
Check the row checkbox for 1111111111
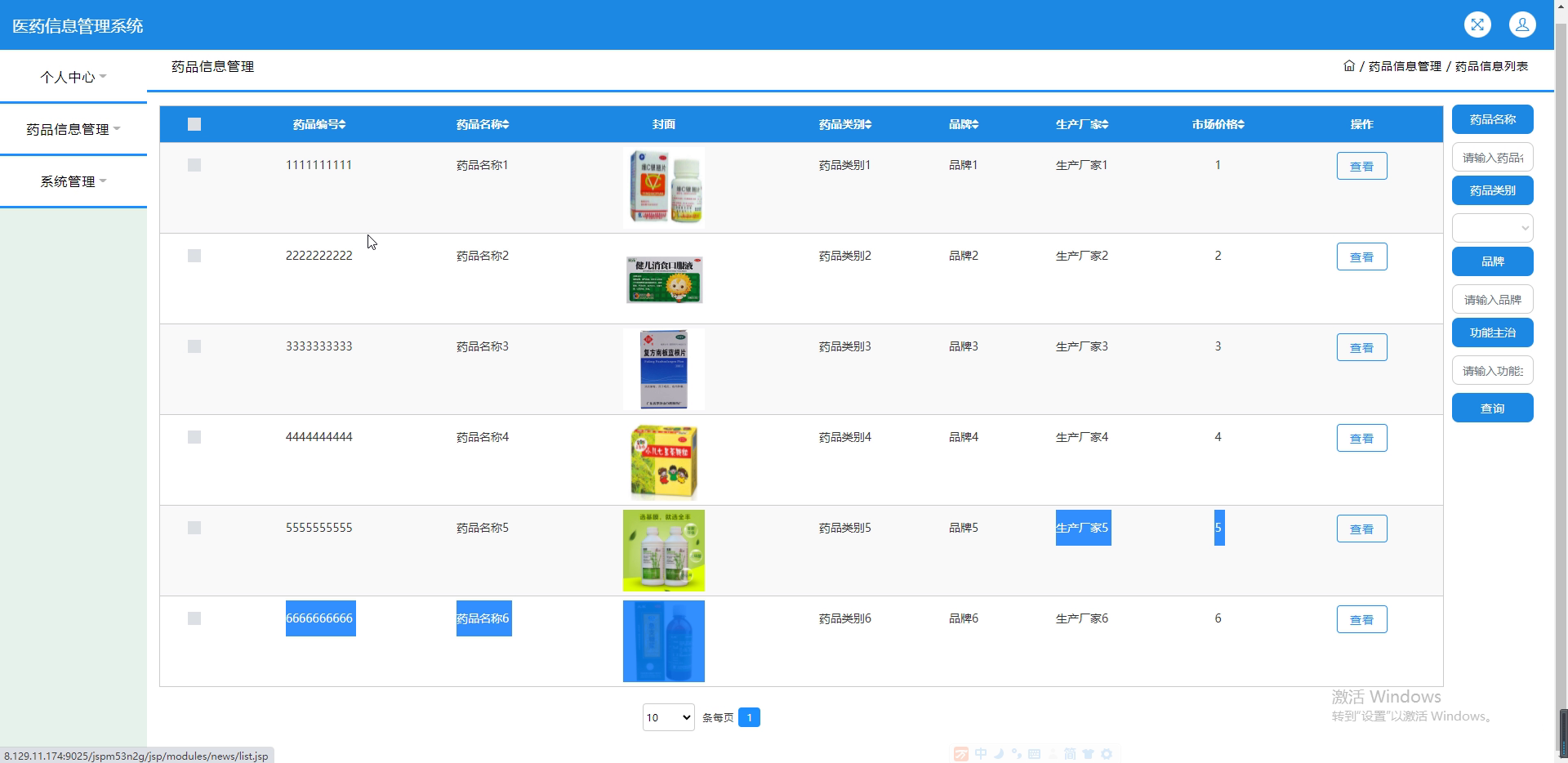(x=194, y=165)
